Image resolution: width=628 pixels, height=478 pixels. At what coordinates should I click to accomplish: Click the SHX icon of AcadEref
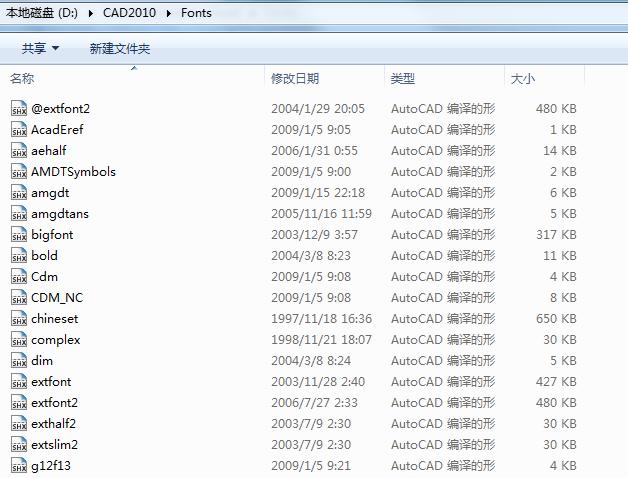click(x=19, y=129)
